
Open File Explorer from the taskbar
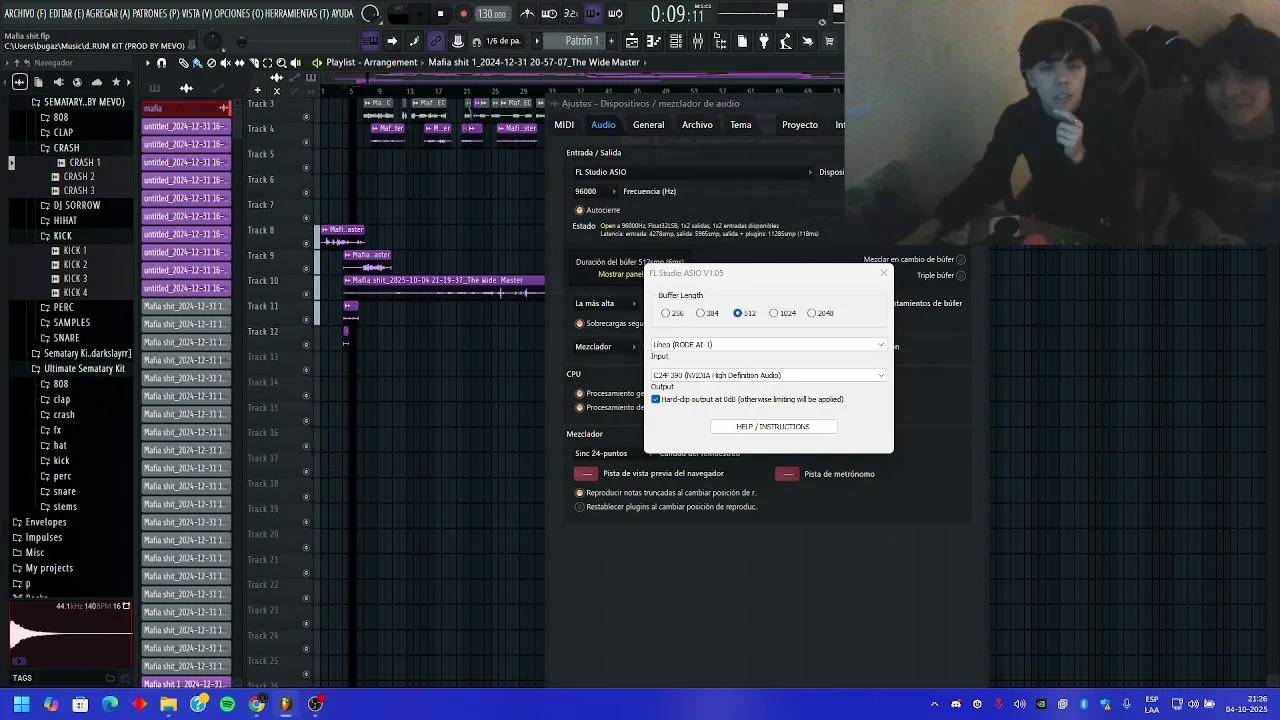168,704
